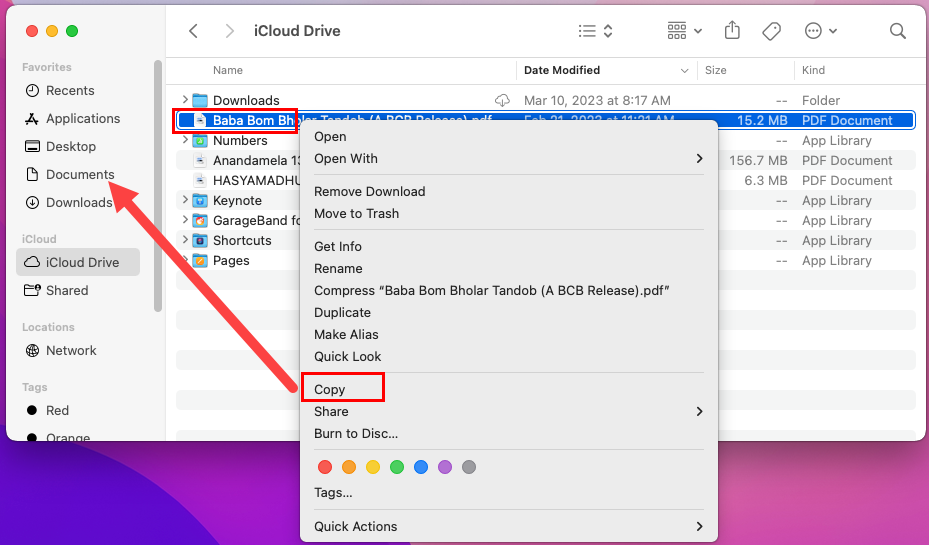Click the sidebar scrollbar

158,185
